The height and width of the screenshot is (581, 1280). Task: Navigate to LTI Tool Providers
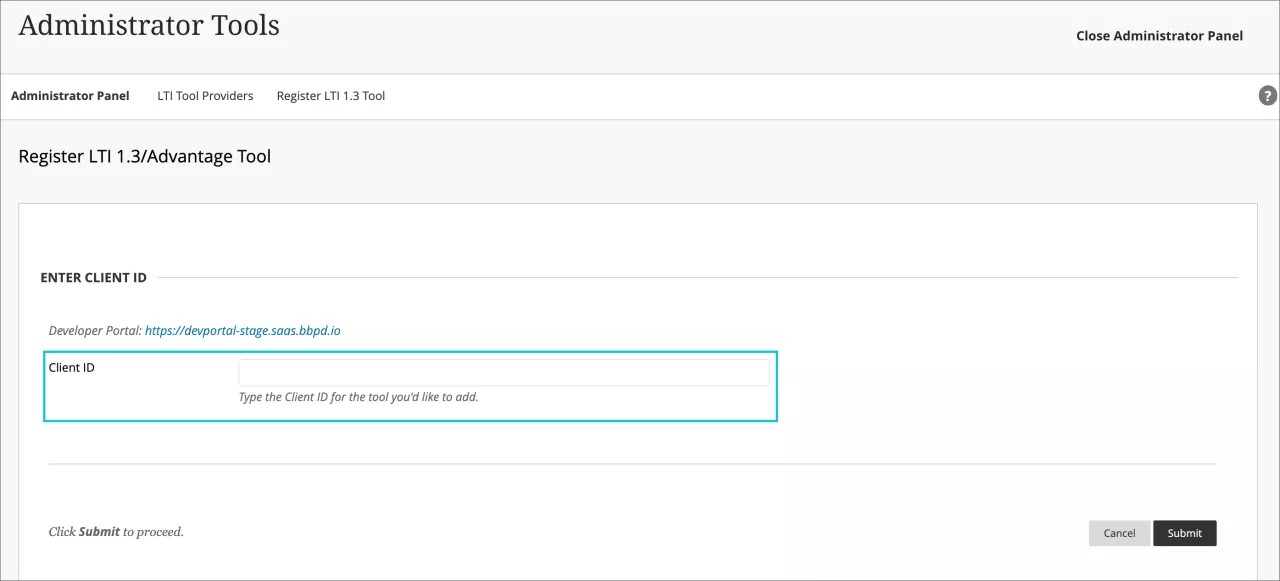pyautogui.click(x=204, y=95)
